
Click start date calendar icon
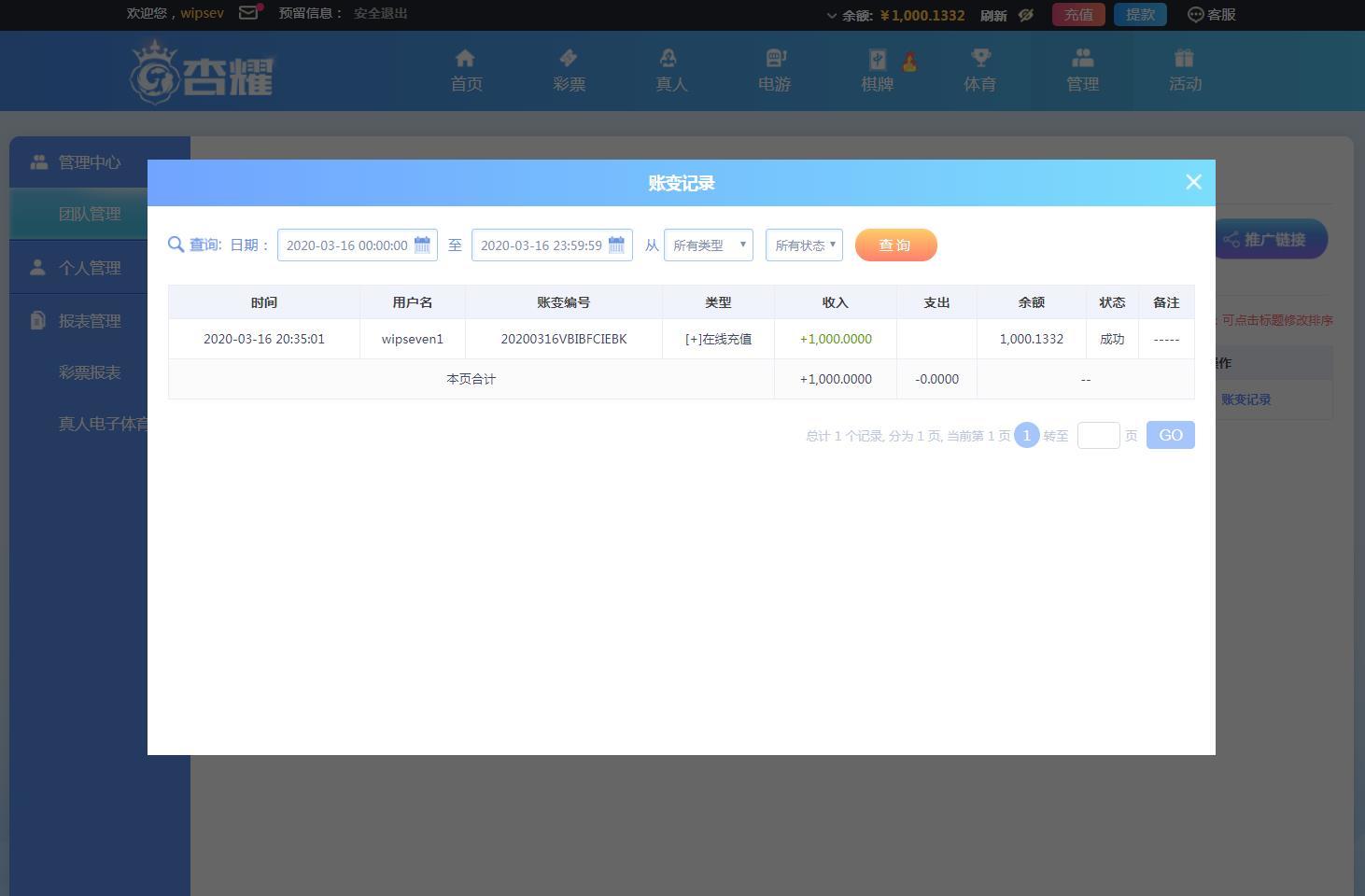(422, 245)
